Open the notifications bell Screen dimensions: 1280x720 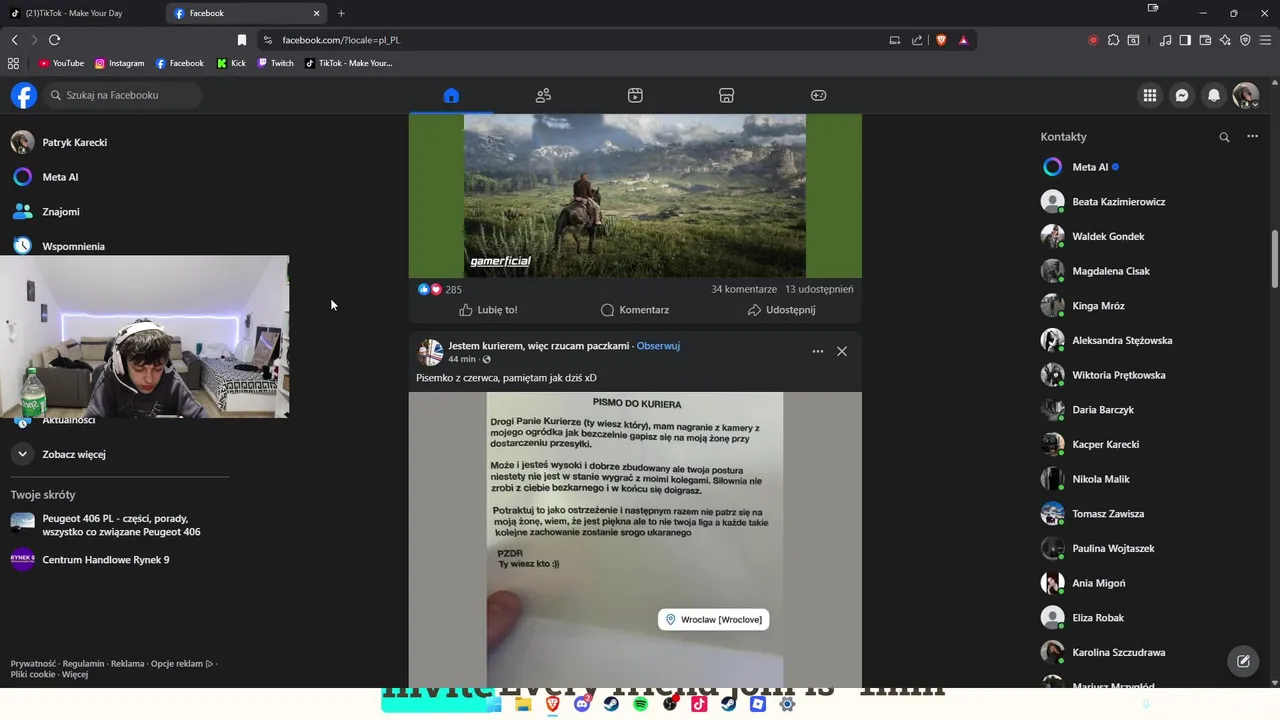click(x=1214, y=95)
